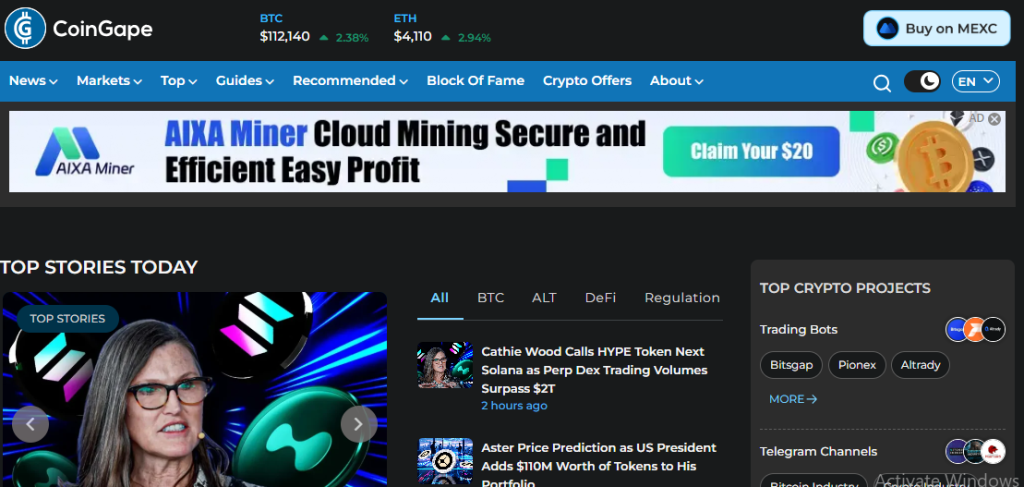Open Crypto Offers menu item
Screen dimensions: 1024x487
point(587,81)
